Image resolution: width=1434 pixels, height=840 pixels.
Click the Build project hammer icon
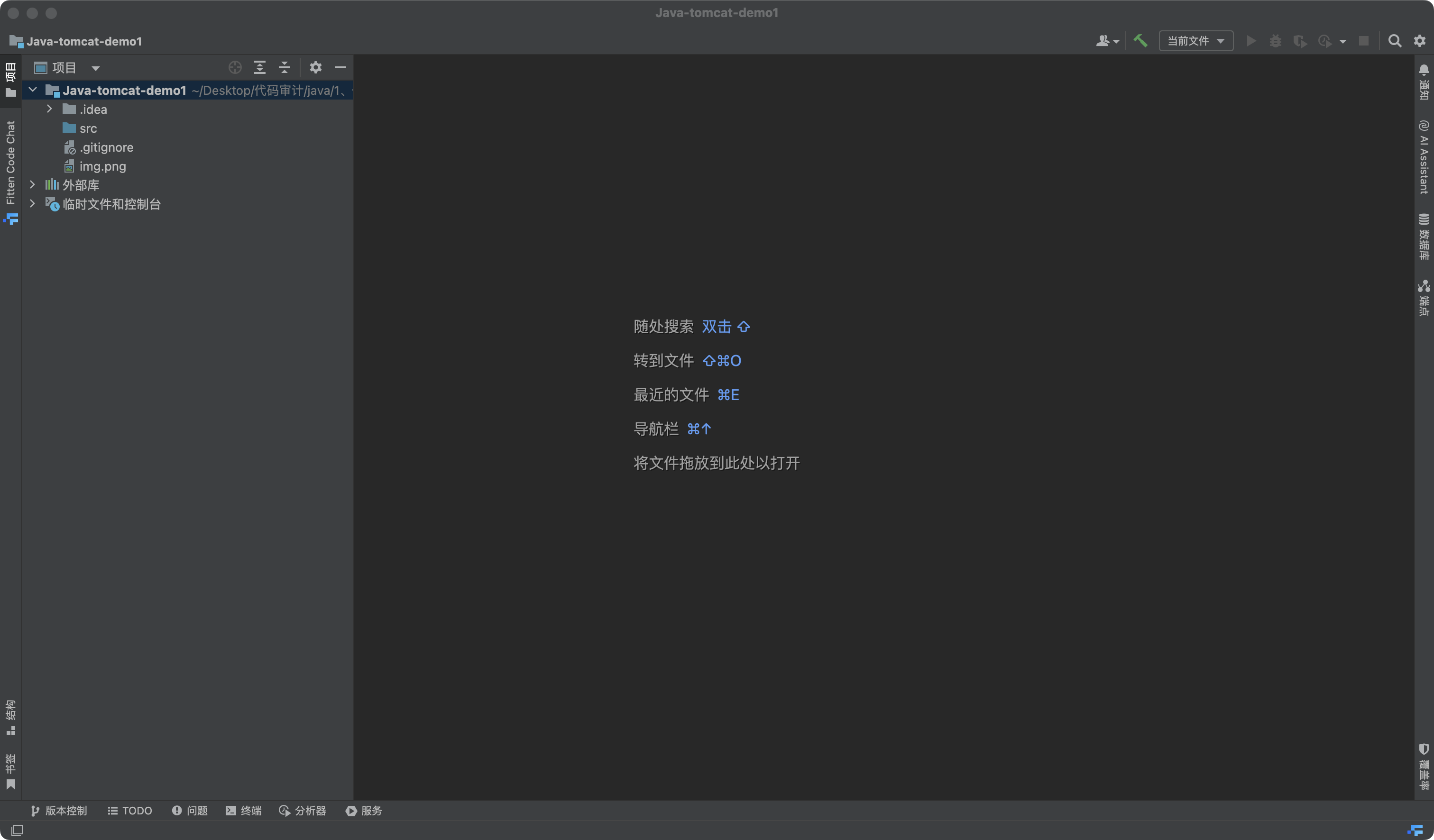point(1140,41)
